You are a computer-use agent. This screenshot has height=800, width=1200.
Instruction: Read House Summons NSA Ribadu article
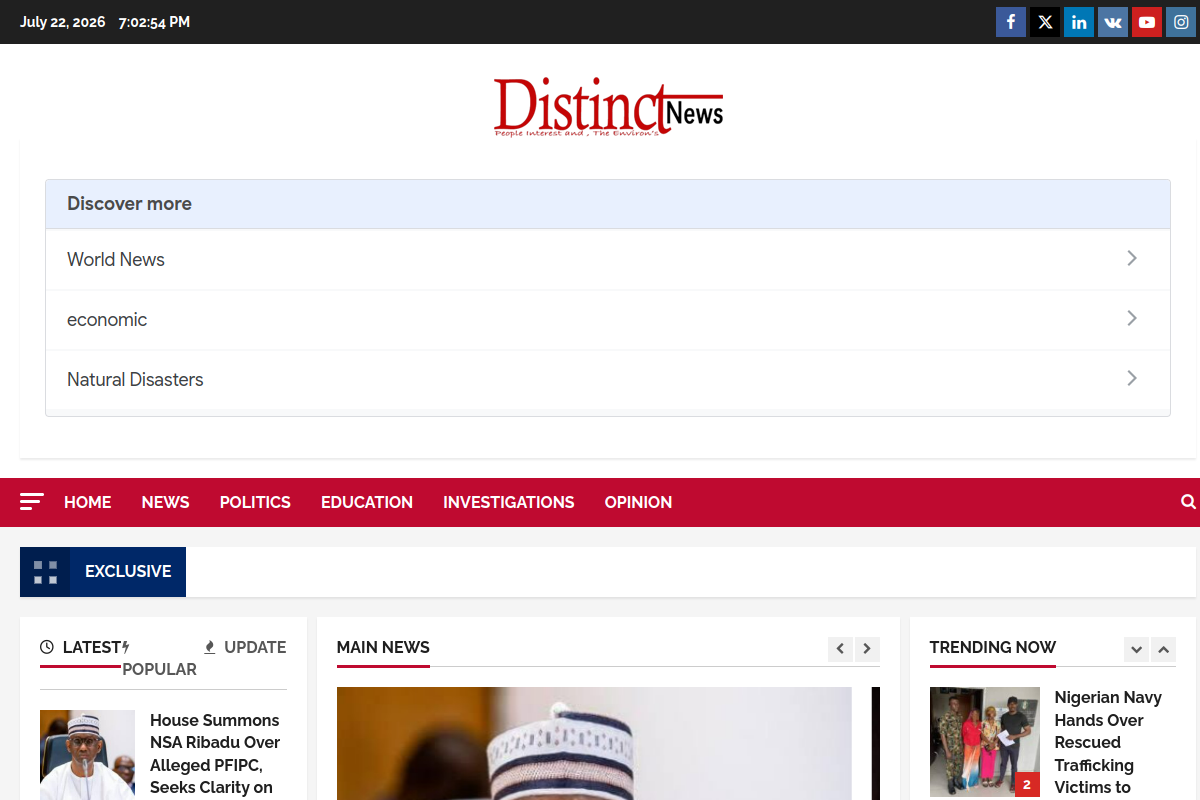pos(215,754)
